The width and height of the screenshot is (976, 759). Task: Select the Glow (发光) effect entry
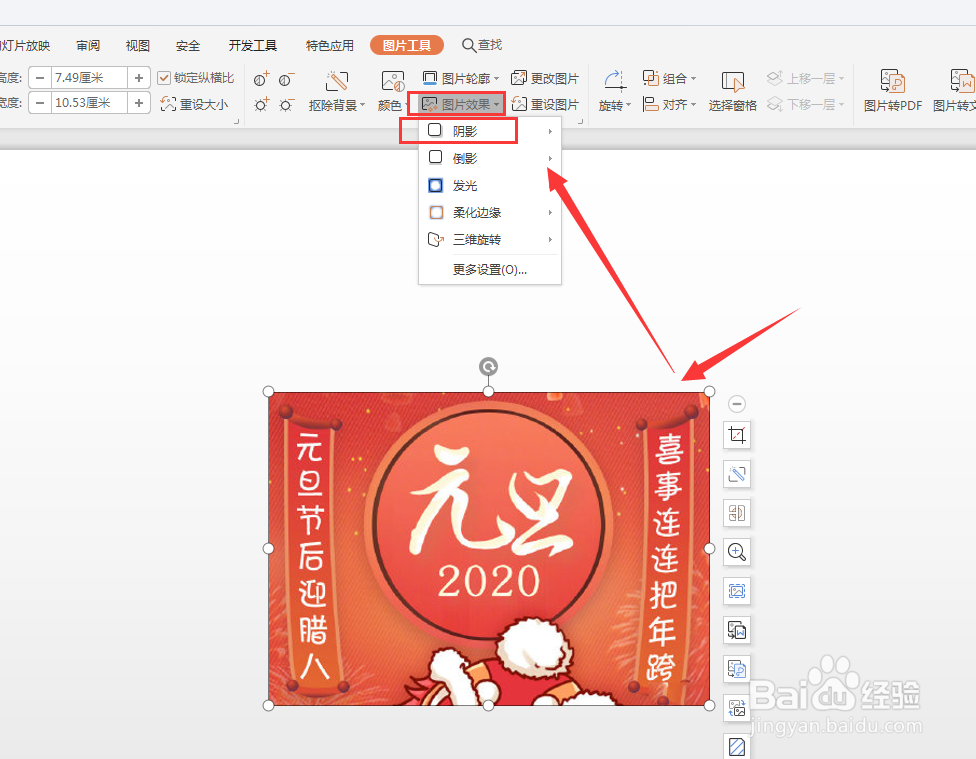point(490,186)
